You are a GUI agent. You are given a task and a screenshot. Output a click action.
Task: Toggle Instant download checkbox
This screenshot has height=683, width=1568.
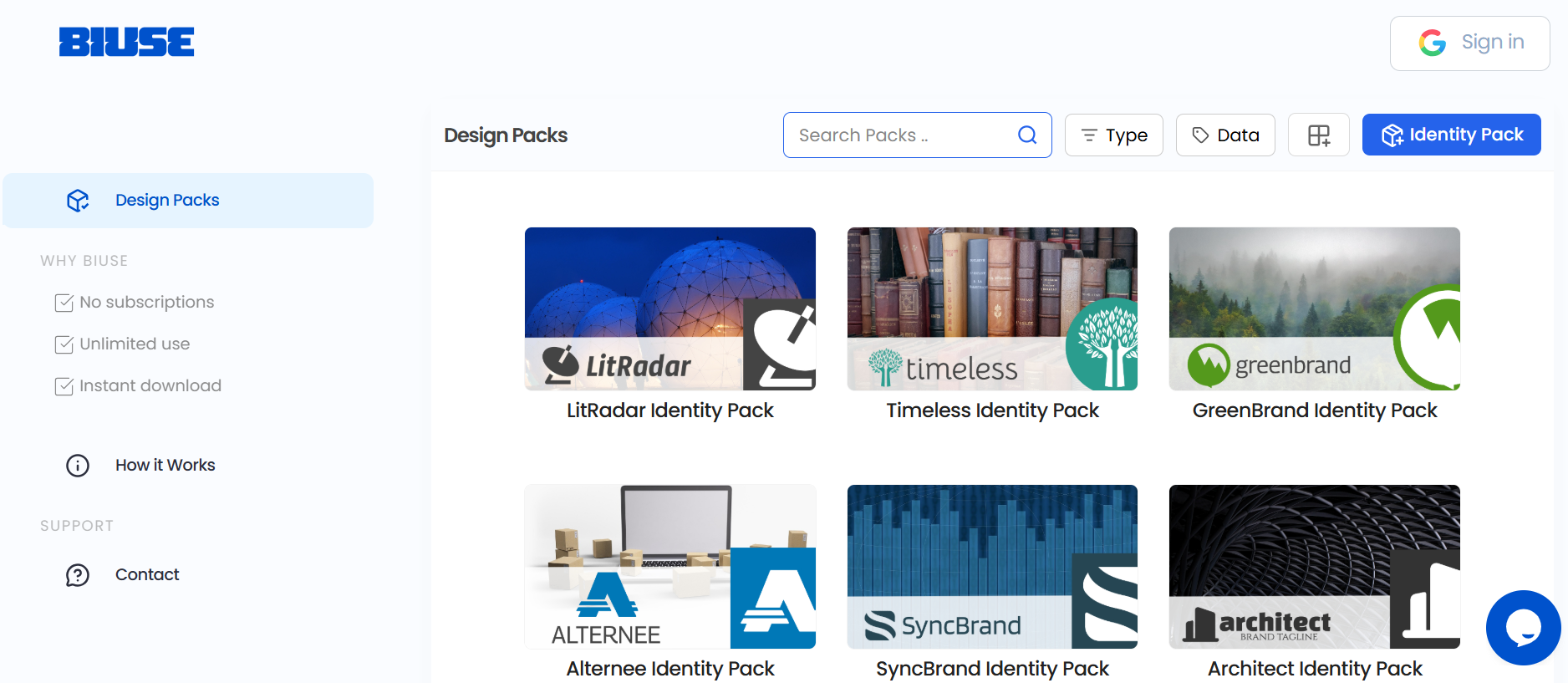(x=64, y=386)
